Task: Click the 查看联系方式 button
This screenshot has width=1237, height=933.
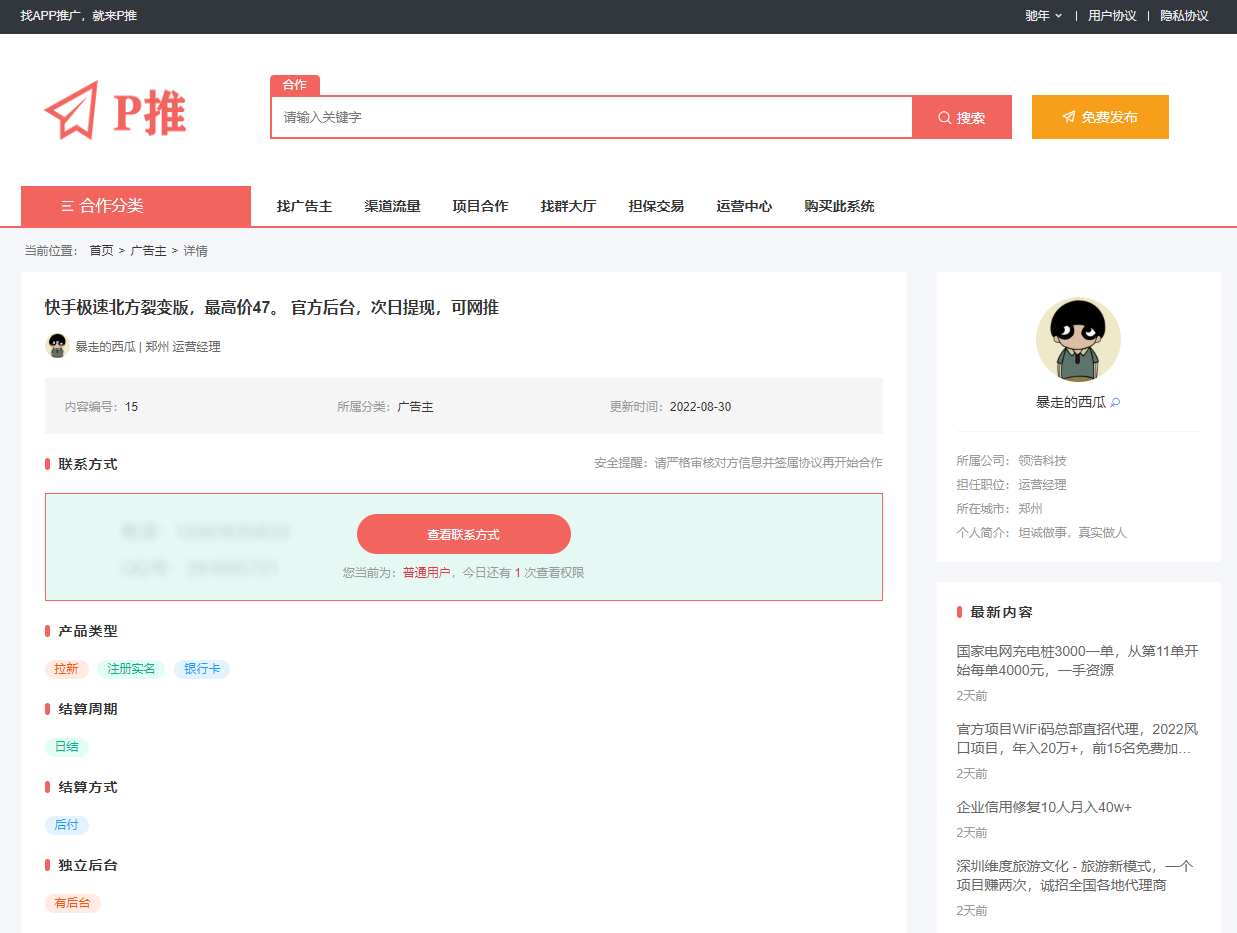Action: (463, 534)
